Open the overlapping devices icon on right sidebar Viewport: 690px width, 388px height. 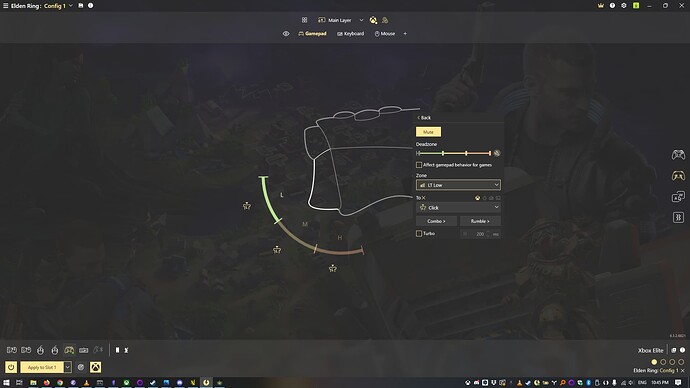point(678,197)
